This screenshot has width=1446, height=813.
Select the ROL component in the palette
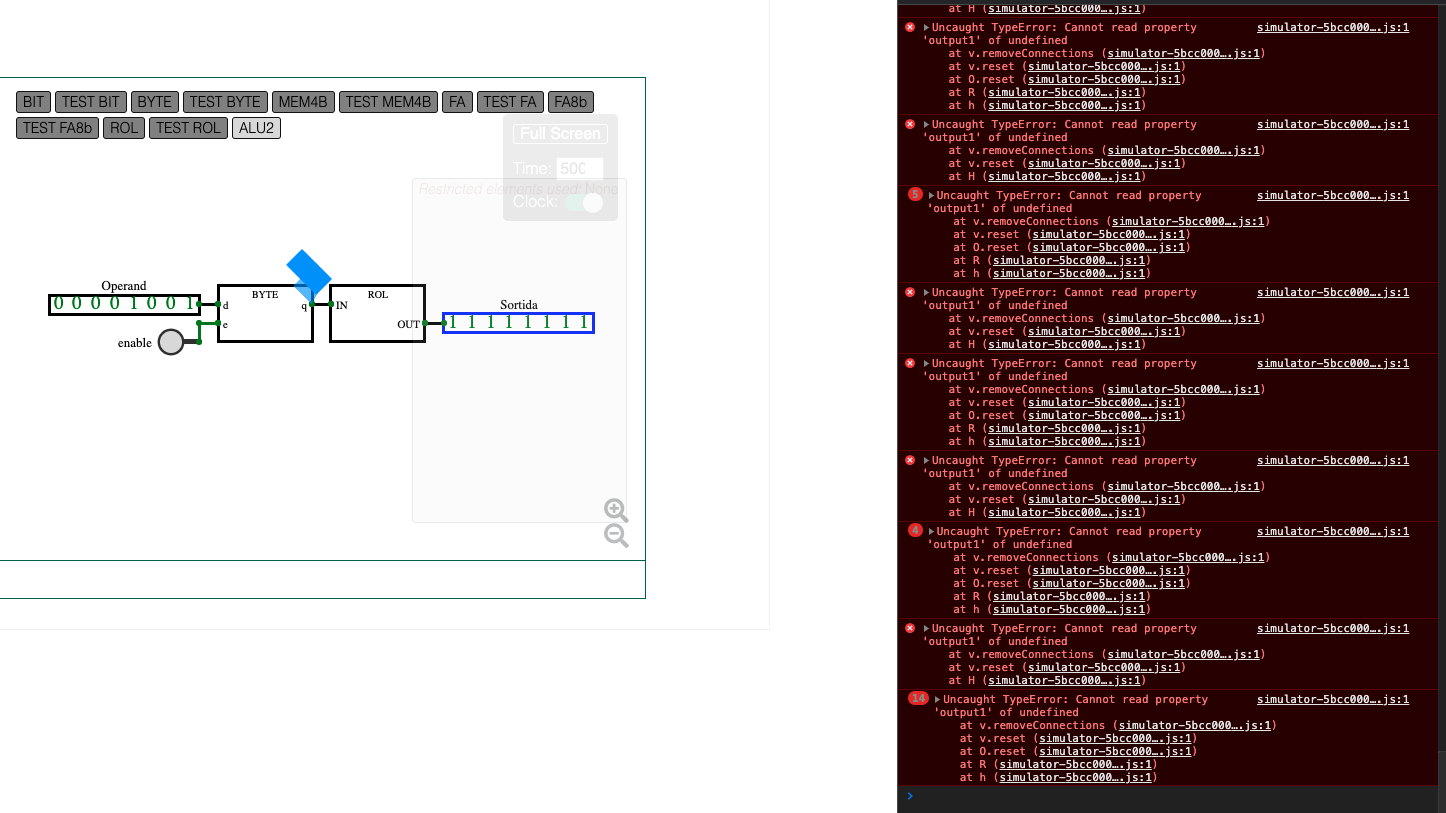point(123,127)
